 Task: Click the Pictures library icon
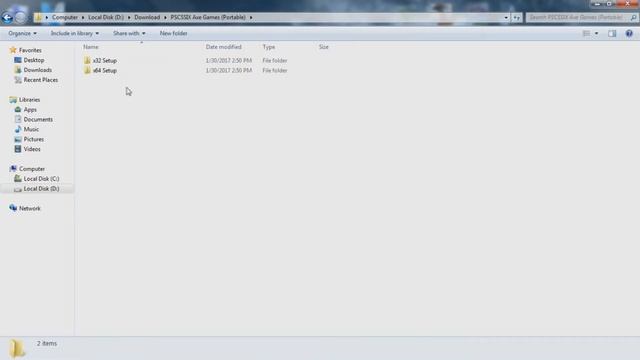(x=18, y=139)
